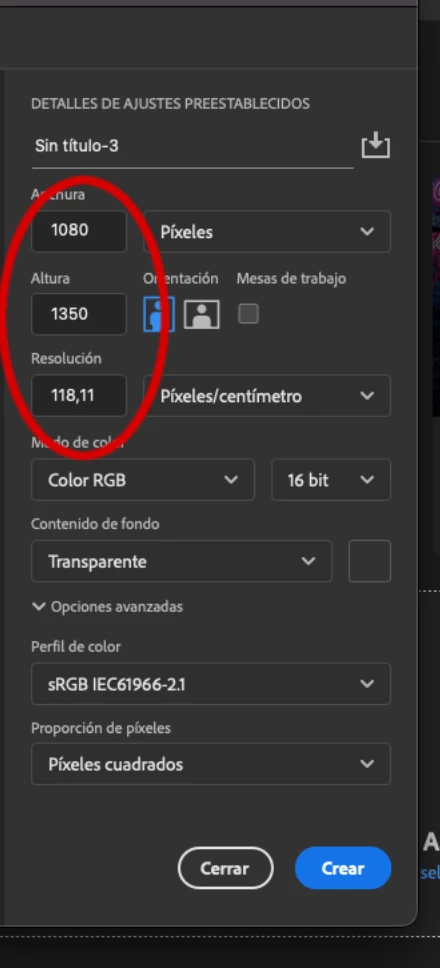Click the Crear button
The height and width of the screenshot is (968, 440).
(x=343, y=868)
